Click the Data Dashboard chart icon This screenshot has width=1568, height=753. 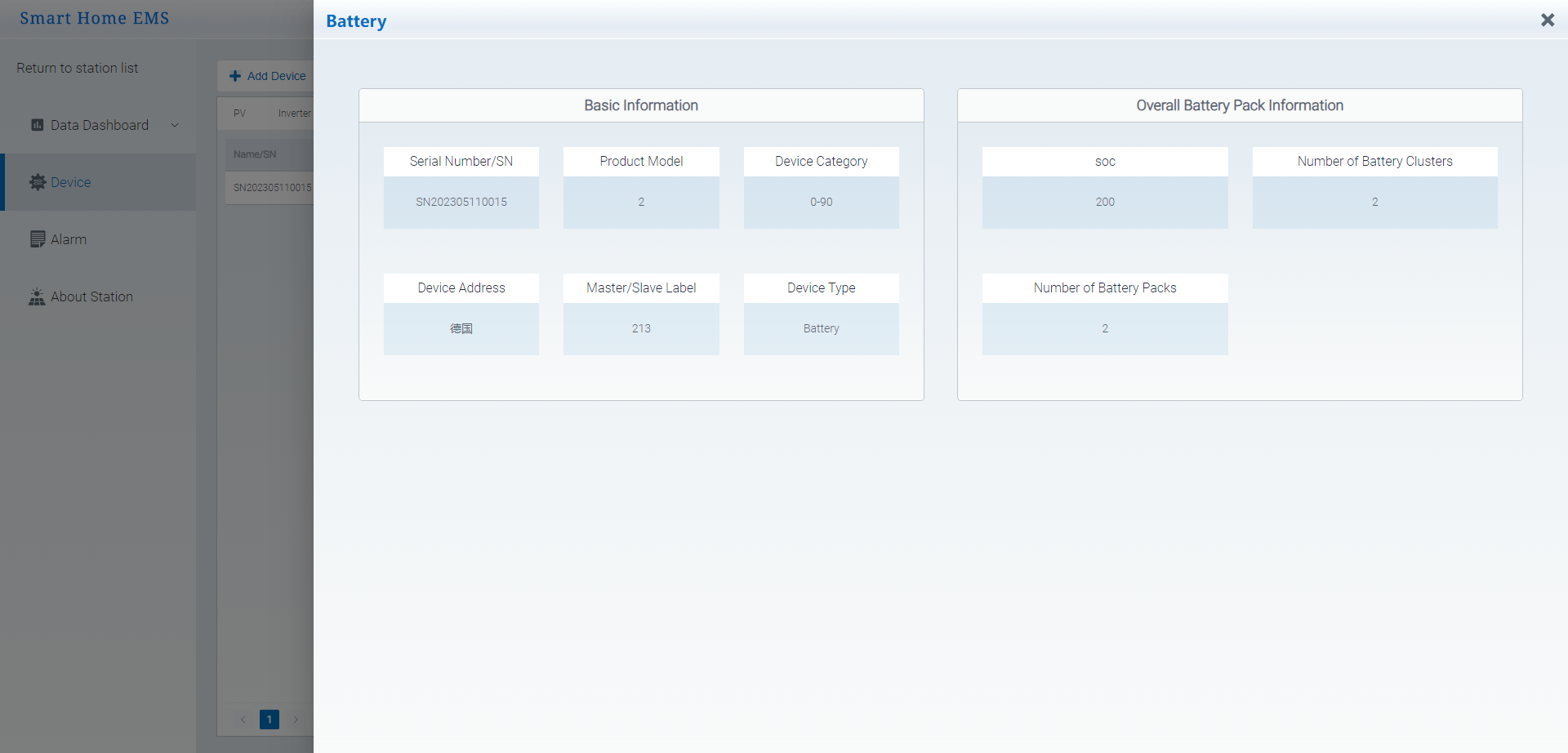point(37,125)
